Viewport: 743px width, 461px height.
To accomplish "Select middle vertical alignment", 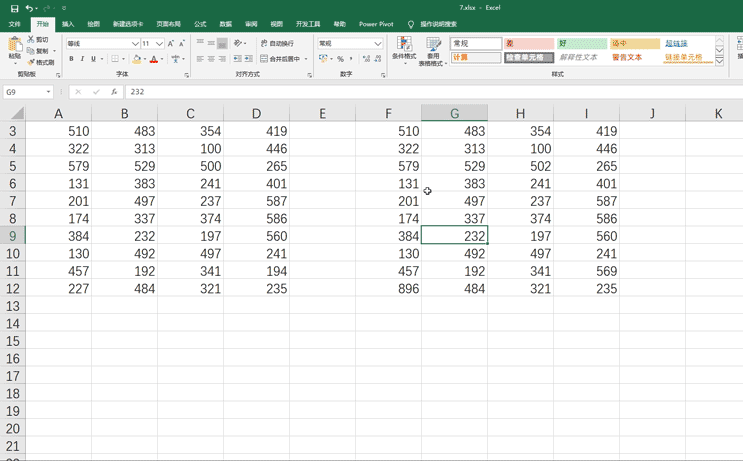I will coord(211,43).
